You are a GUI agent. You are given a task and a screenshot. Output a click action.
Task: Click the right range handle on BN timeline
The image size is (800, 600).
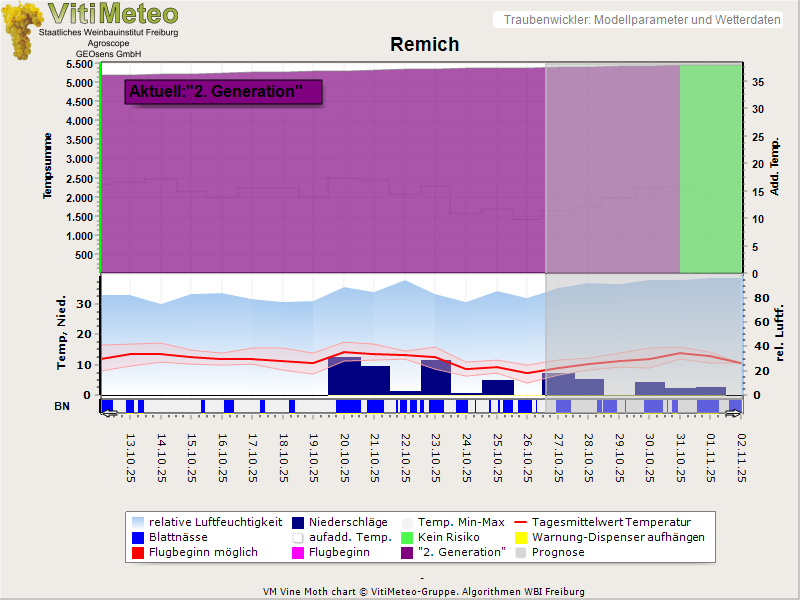734,412
